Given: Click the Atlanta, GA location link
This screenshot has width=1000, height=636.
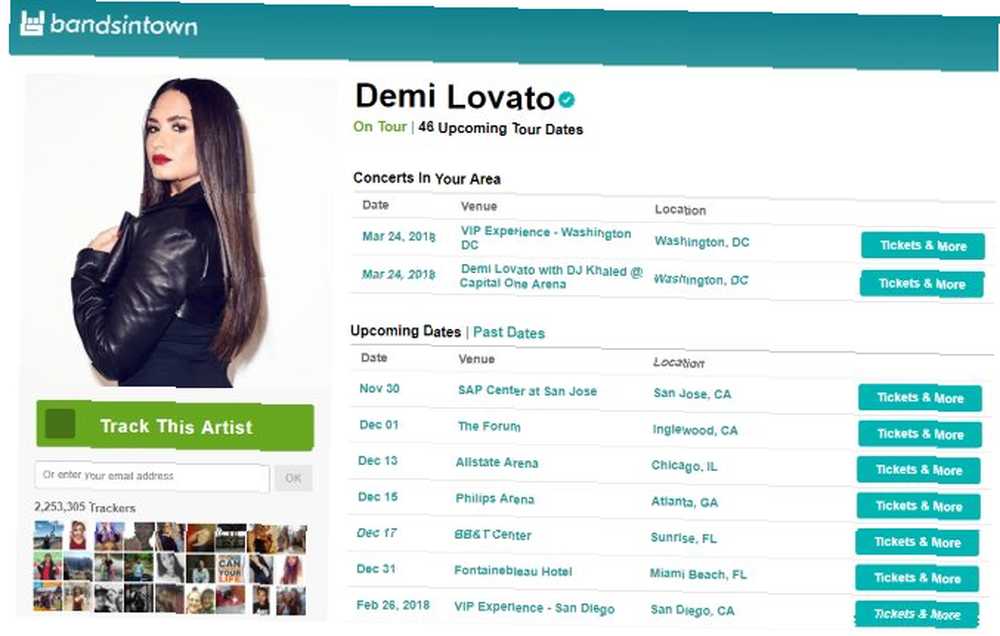Looking at the screenshot, I should click(684, 502).
